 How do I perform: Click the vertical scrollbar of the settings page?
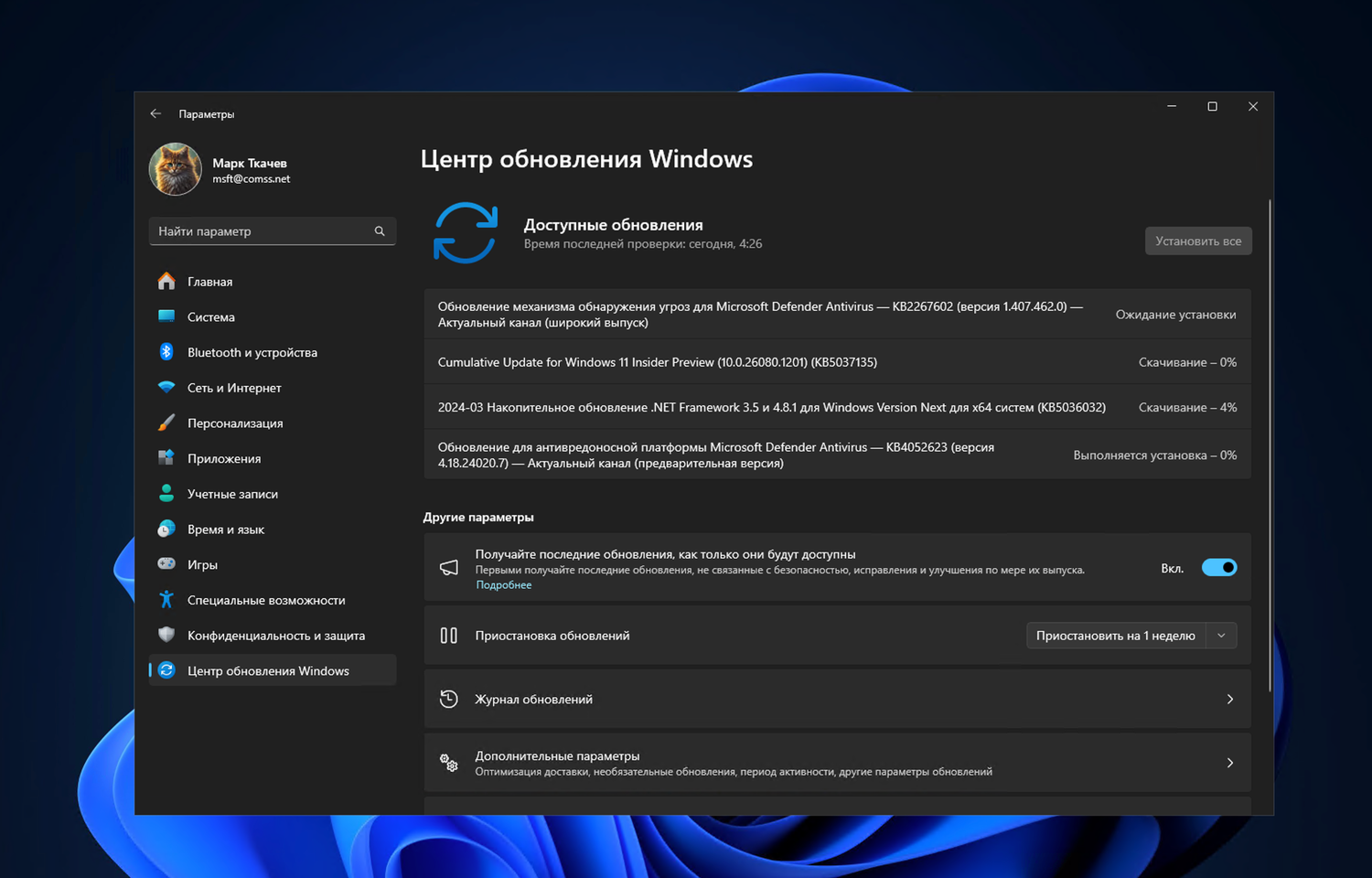coord(1270,445)
